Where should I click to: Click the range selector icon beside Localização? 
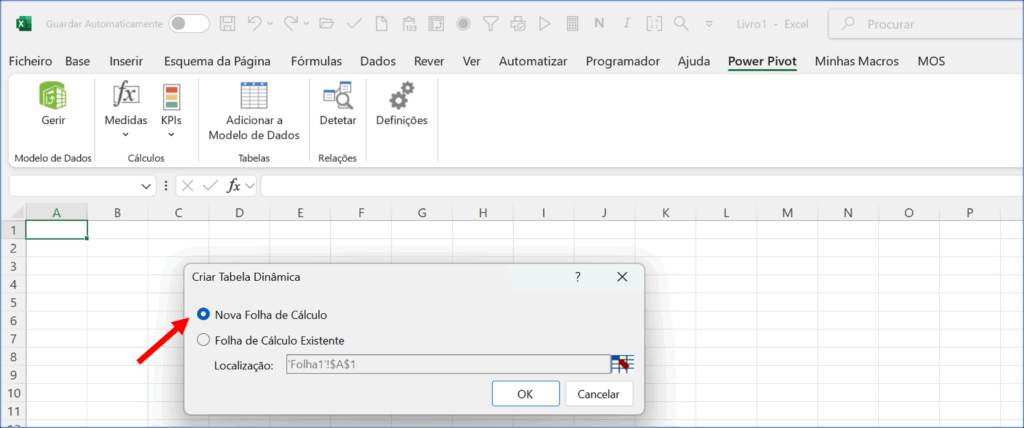click(x=622, y=365)
